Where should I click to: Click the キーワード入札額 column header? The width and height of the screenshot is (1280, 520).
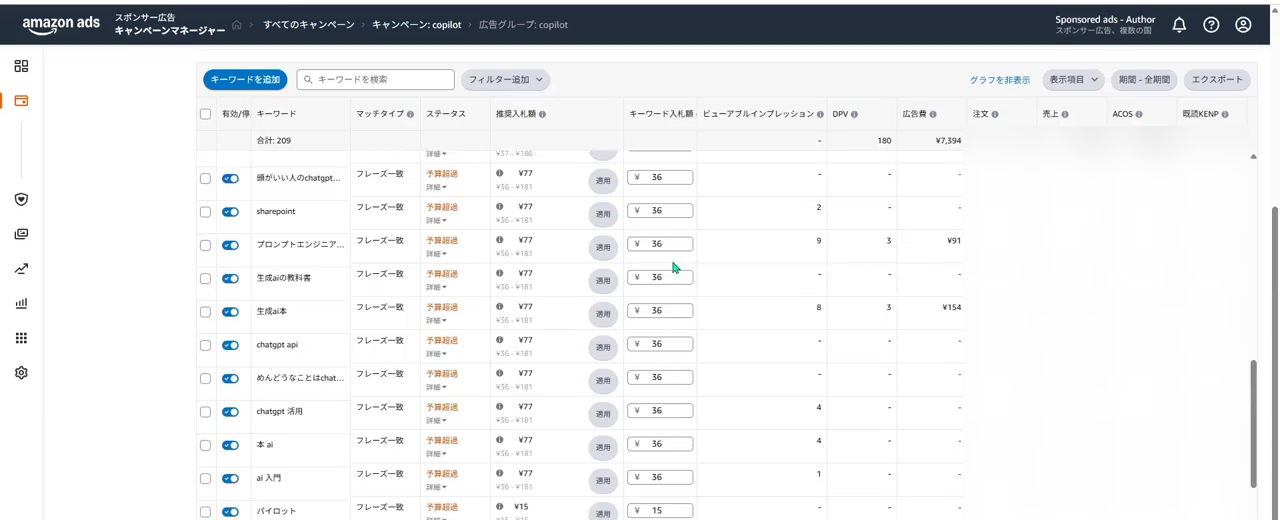660,114
